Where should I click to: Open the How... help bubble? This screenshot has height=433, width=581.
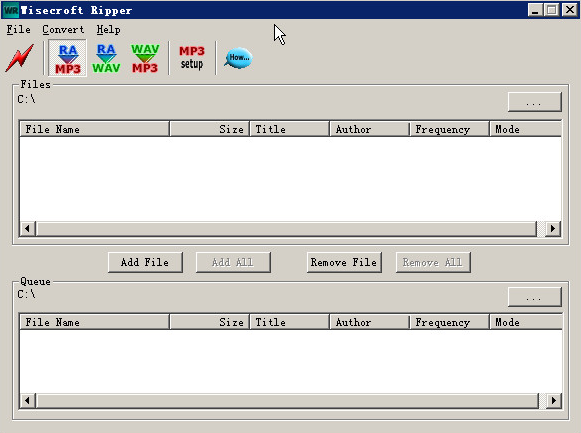(x=238, y=58)
